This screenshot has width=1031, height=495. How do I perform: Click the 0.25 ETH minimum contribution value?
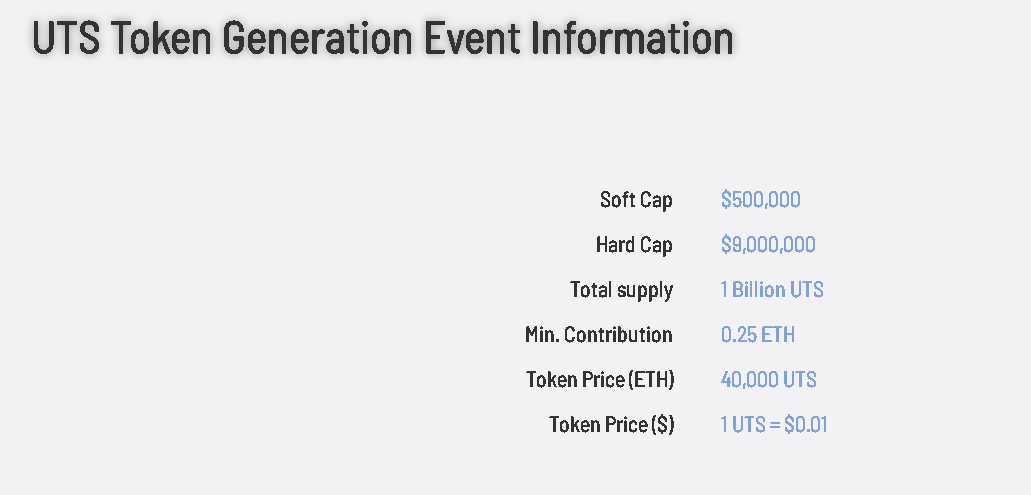coord(757,335)
